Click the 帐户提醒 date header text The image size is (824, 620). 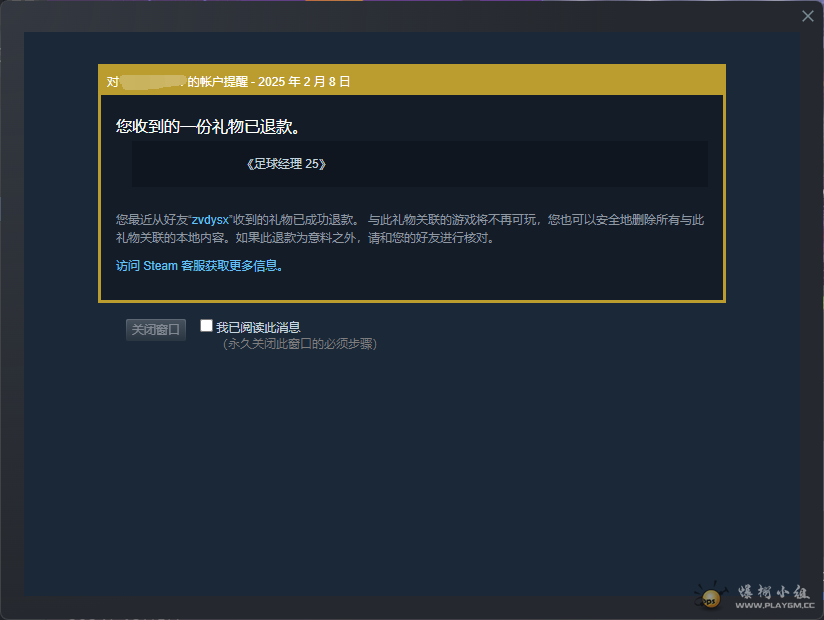[x=228, y=81]
